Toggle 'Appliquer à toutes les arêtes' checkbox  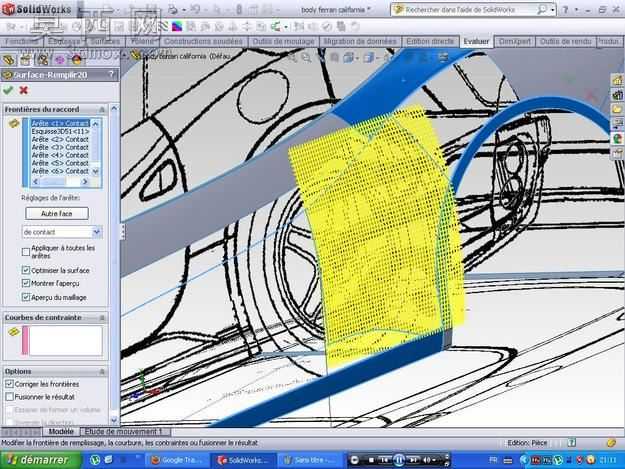click(26, 252)
